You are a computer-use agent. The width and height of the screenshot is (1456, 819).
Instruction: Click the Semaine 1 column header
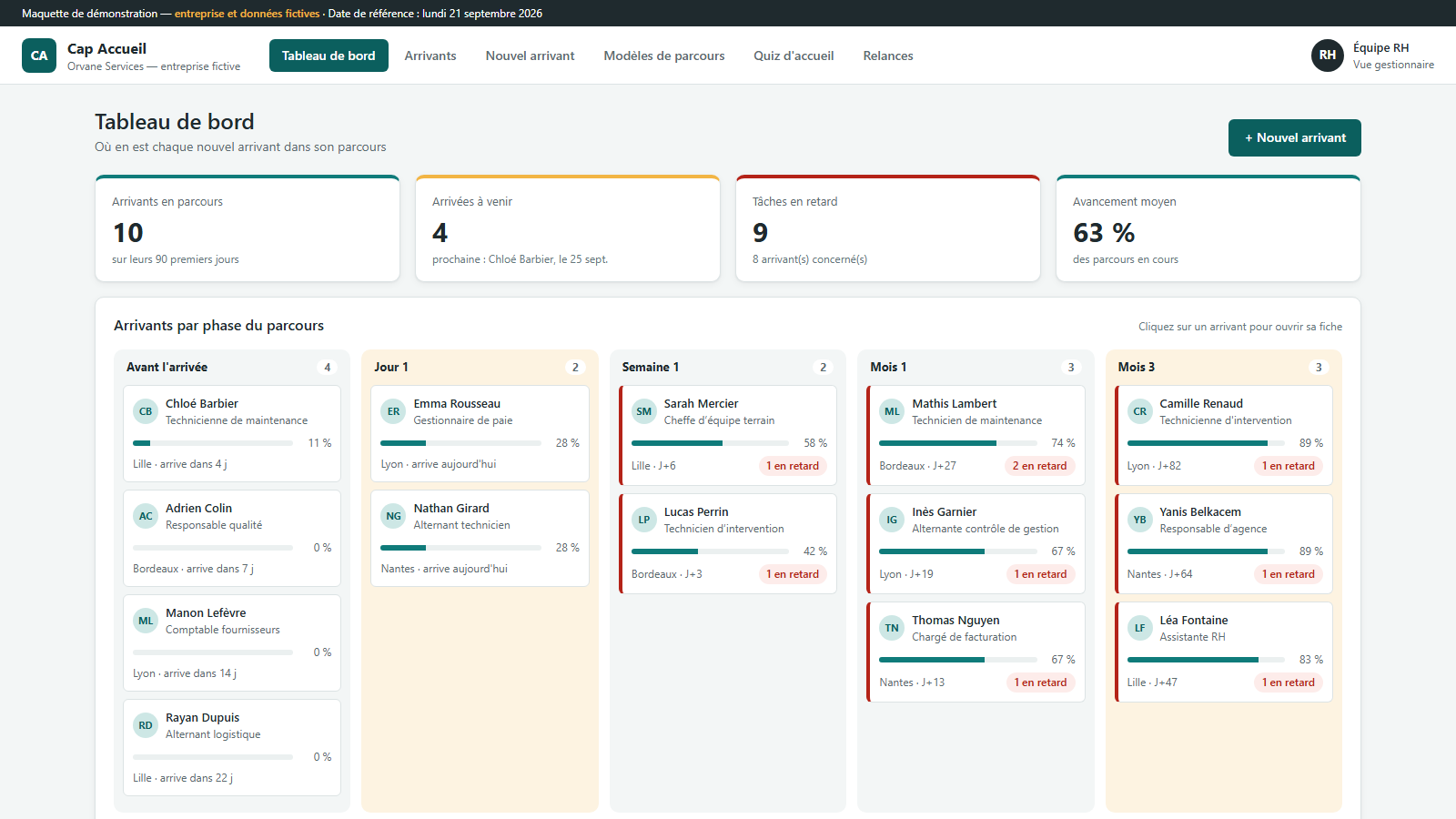727,368
